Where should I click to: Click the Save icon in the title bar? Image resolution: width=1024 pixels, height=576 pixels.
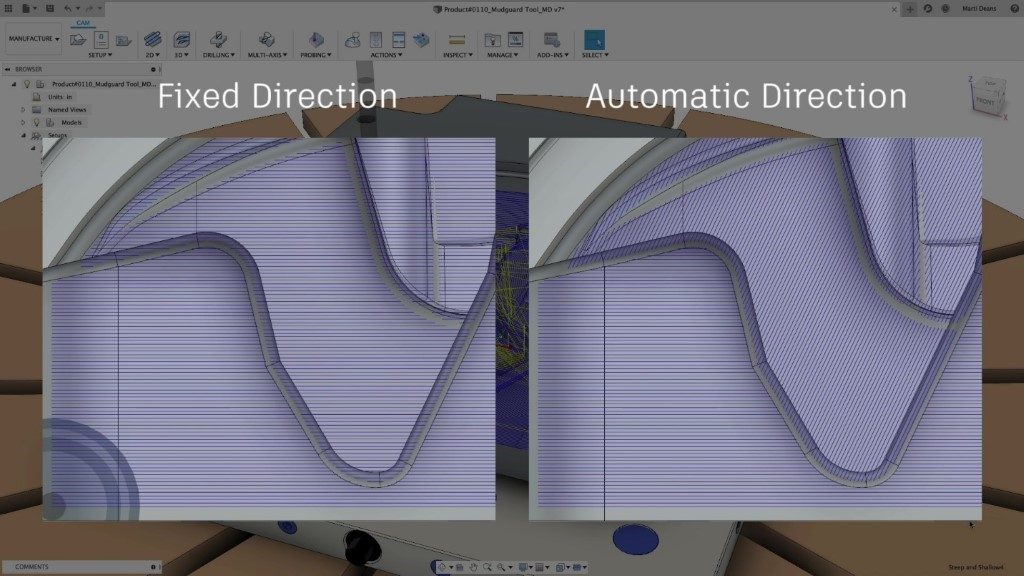coord(48,8)
